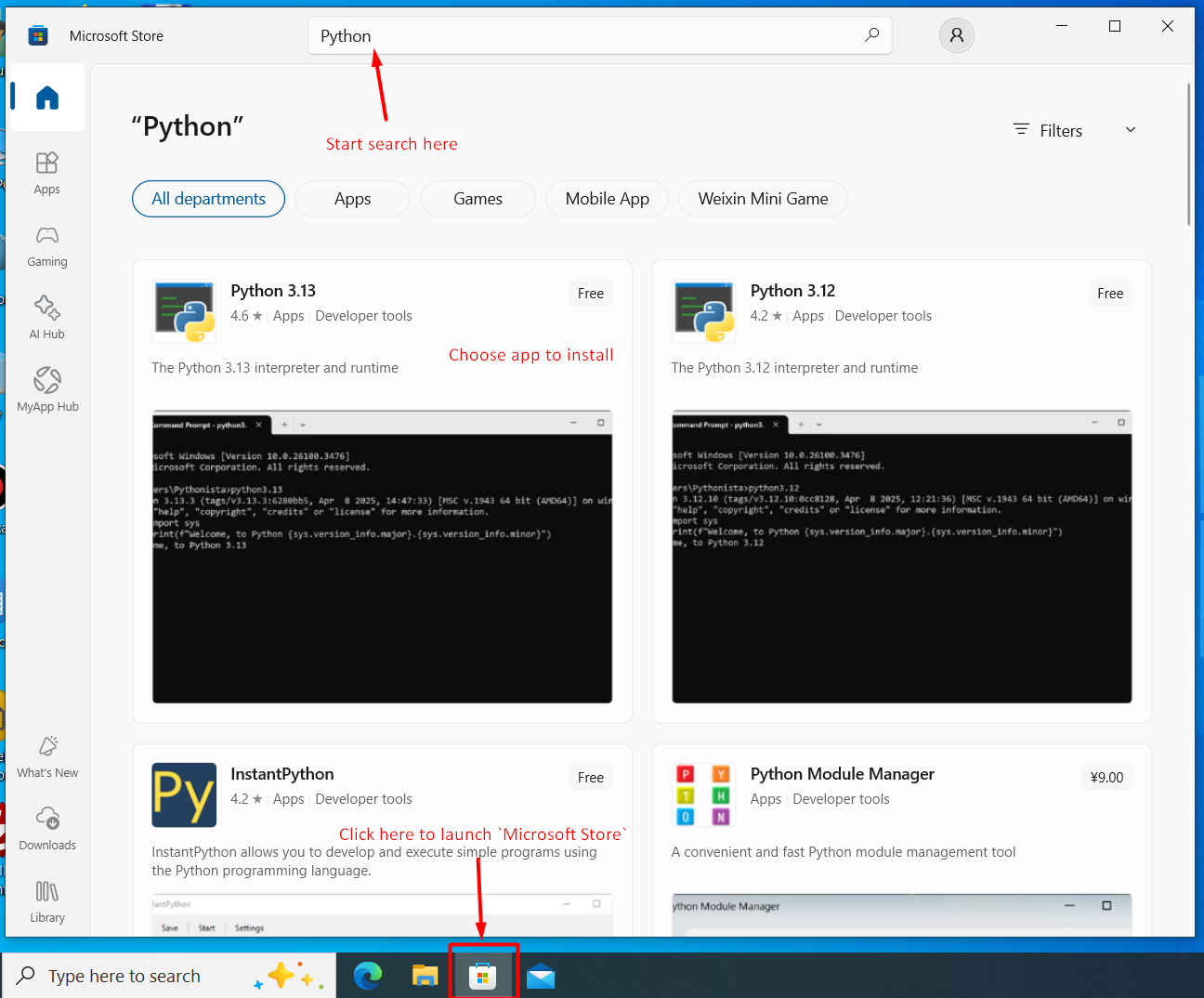Click the vertical scrollbar of results

[x=1189, y=154]
